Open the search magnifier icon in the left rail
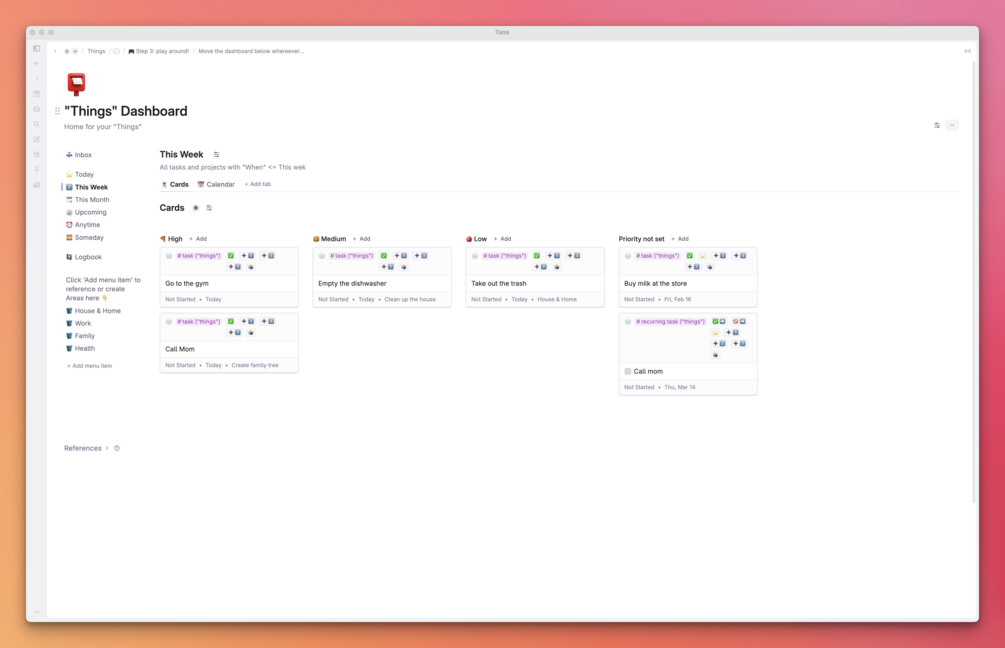This screenshot has width=1005, height=648. [x=37, y=124]
